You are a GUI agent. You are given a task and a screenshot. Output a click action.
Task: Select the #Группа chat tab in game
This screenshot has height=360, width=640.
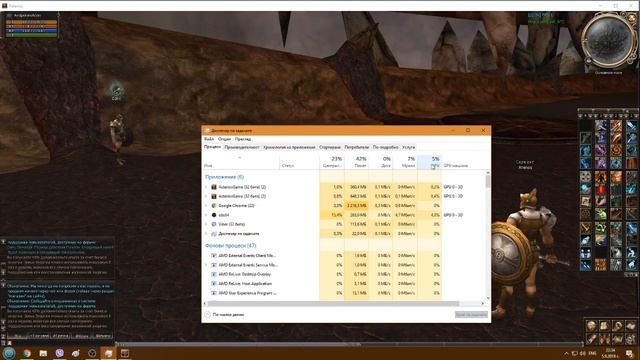[60, 336]
